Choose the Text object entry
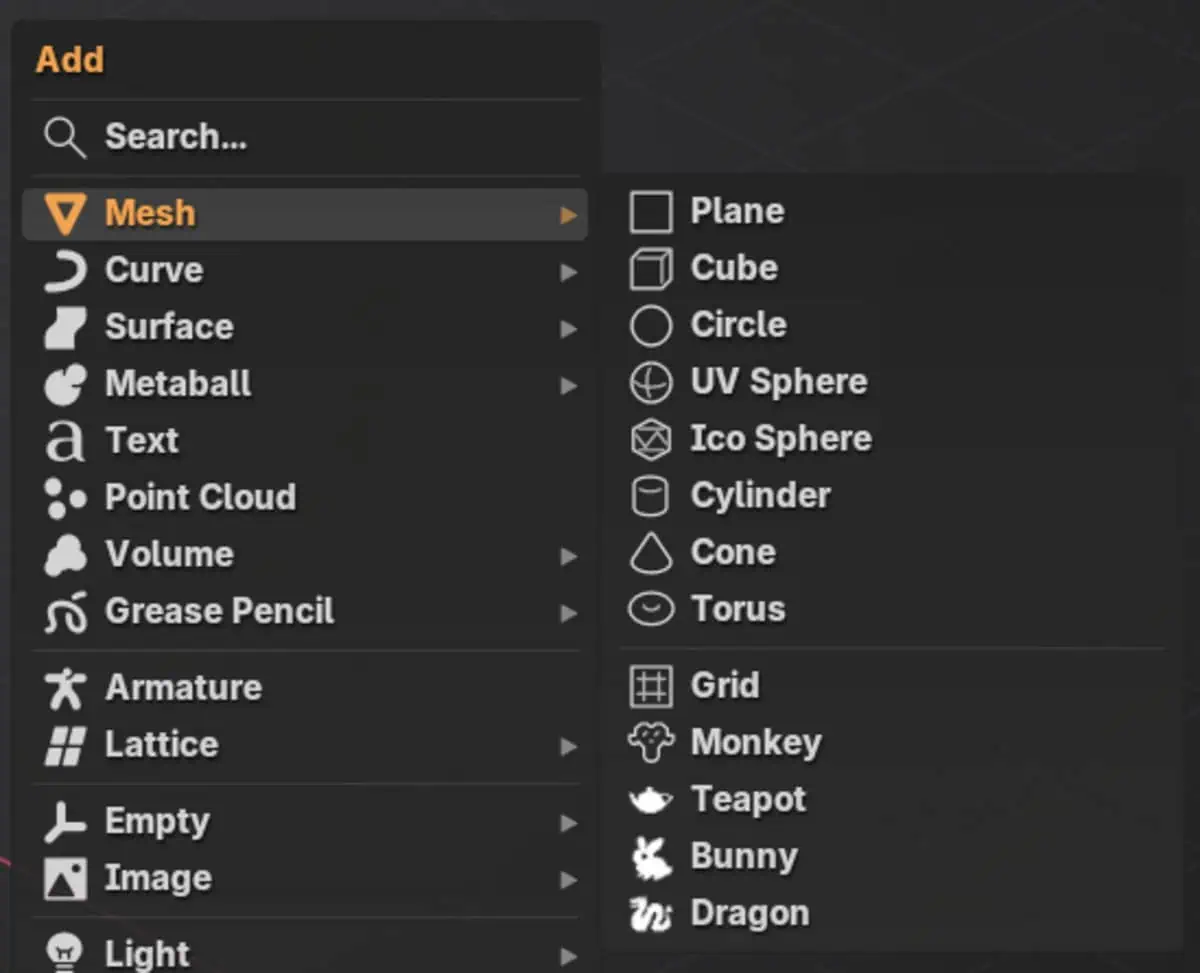This screenshot has width=1200, height=973. (142, 440)
